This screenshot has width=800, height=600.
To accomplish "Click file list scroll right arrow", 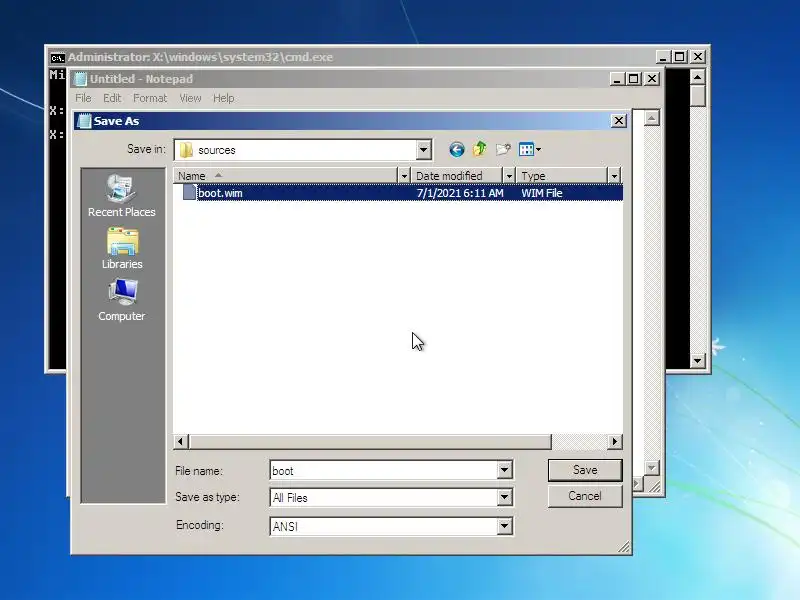I will [615, 441].
